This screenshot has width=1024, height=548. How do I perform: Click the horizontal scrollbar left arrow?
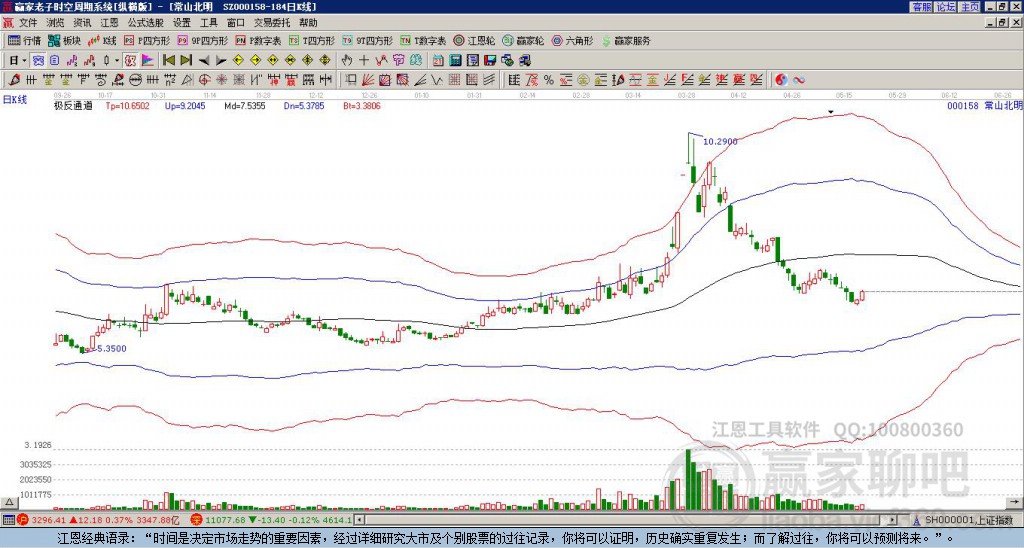[360, 520]
